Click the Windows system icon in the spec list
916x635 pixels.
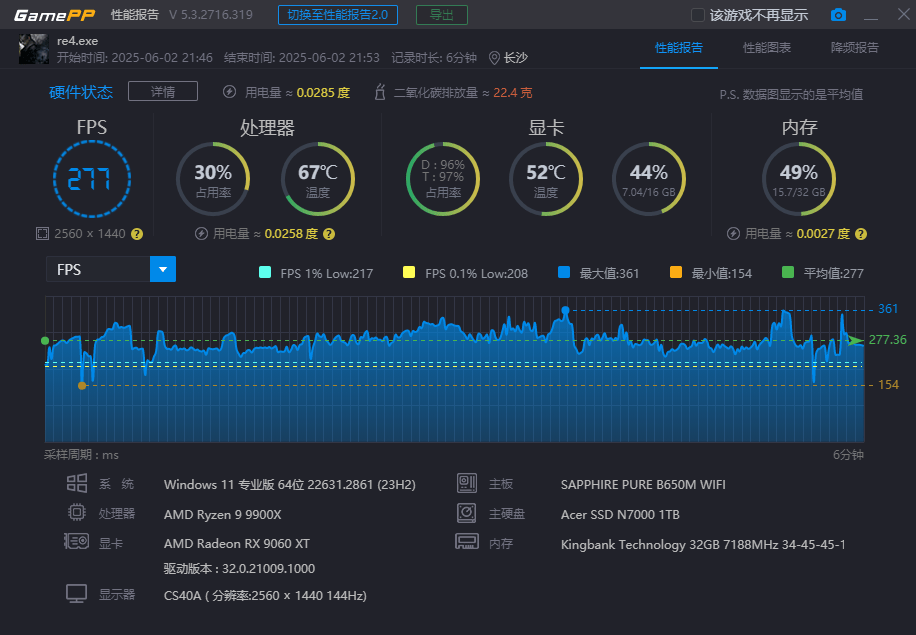click(77, 483)
